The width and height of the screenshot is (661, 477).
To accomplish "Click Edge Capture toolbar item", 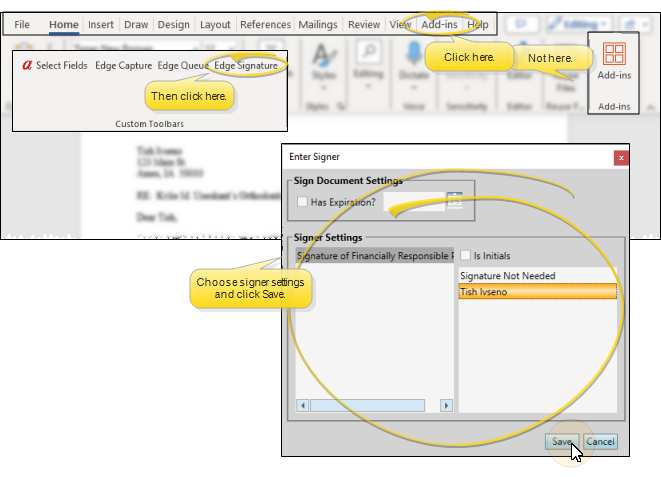I will 123,65.
